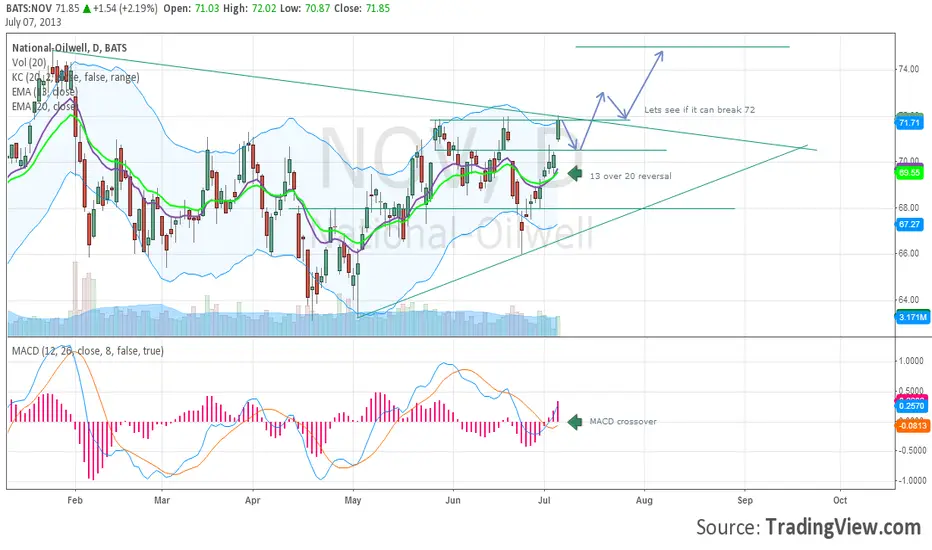Click the May label on time axis

[x=352, y=500]
